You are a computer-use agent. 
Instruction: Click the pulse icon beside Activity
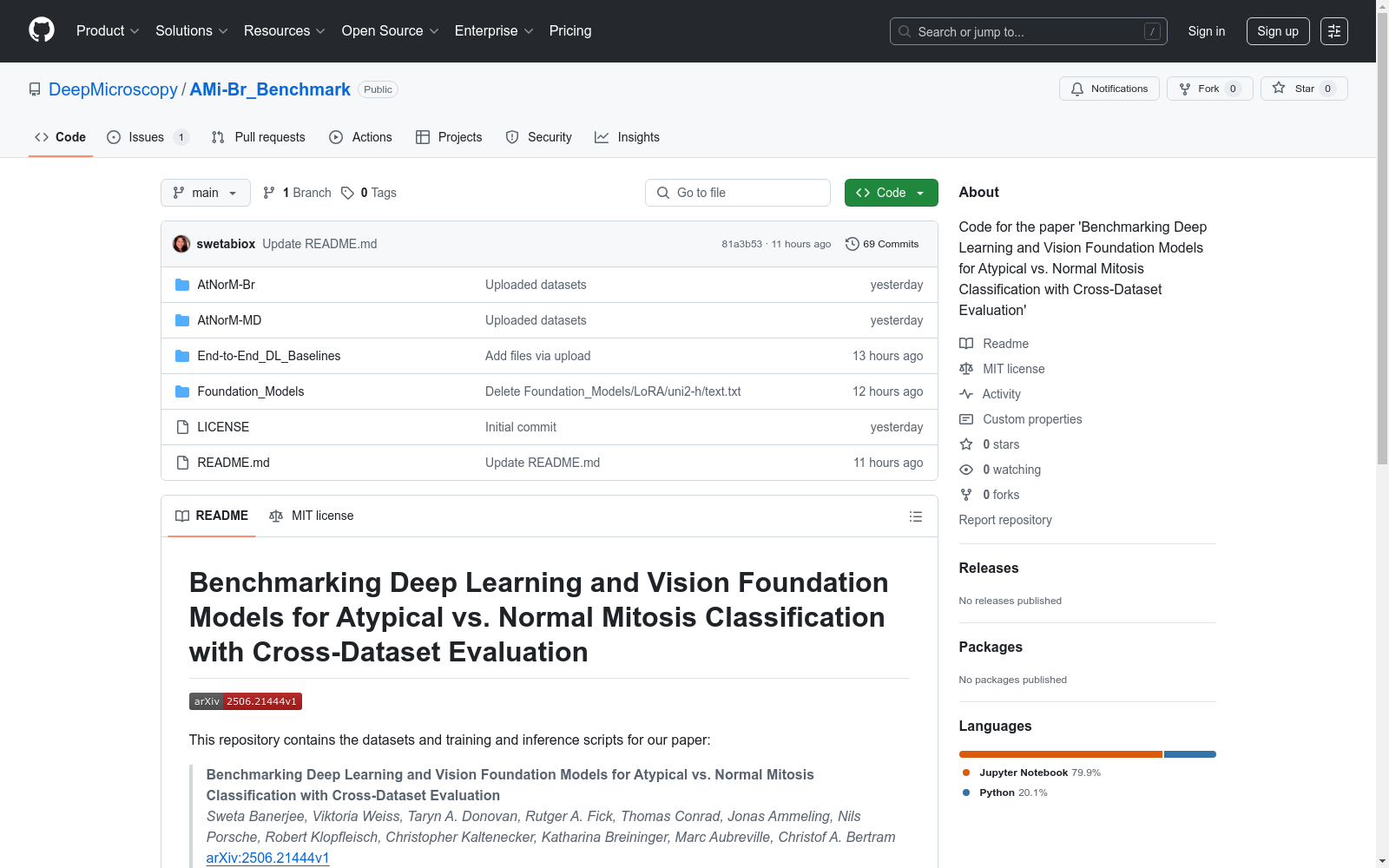[966, 394]
